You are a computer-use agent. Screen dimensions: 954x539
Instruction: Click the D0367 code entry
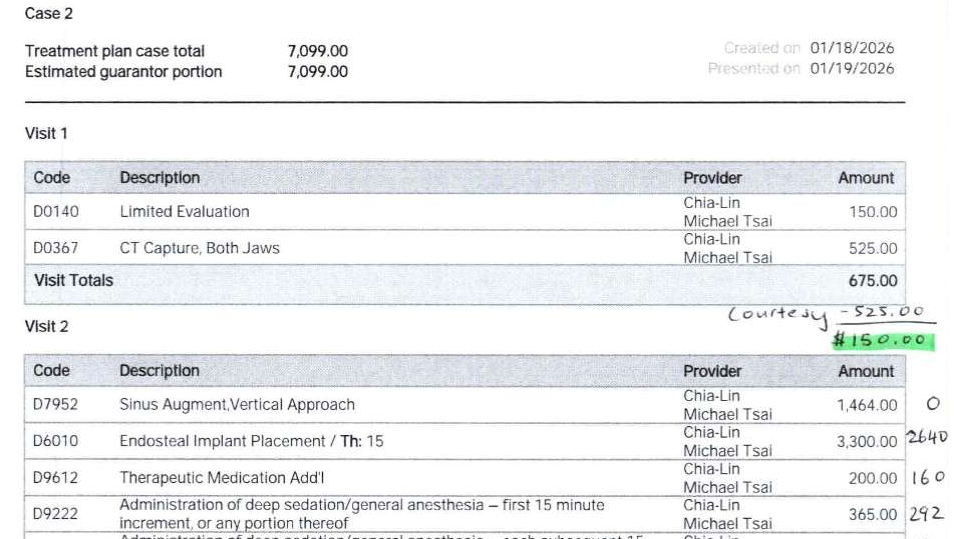click(x=56, y=248)
